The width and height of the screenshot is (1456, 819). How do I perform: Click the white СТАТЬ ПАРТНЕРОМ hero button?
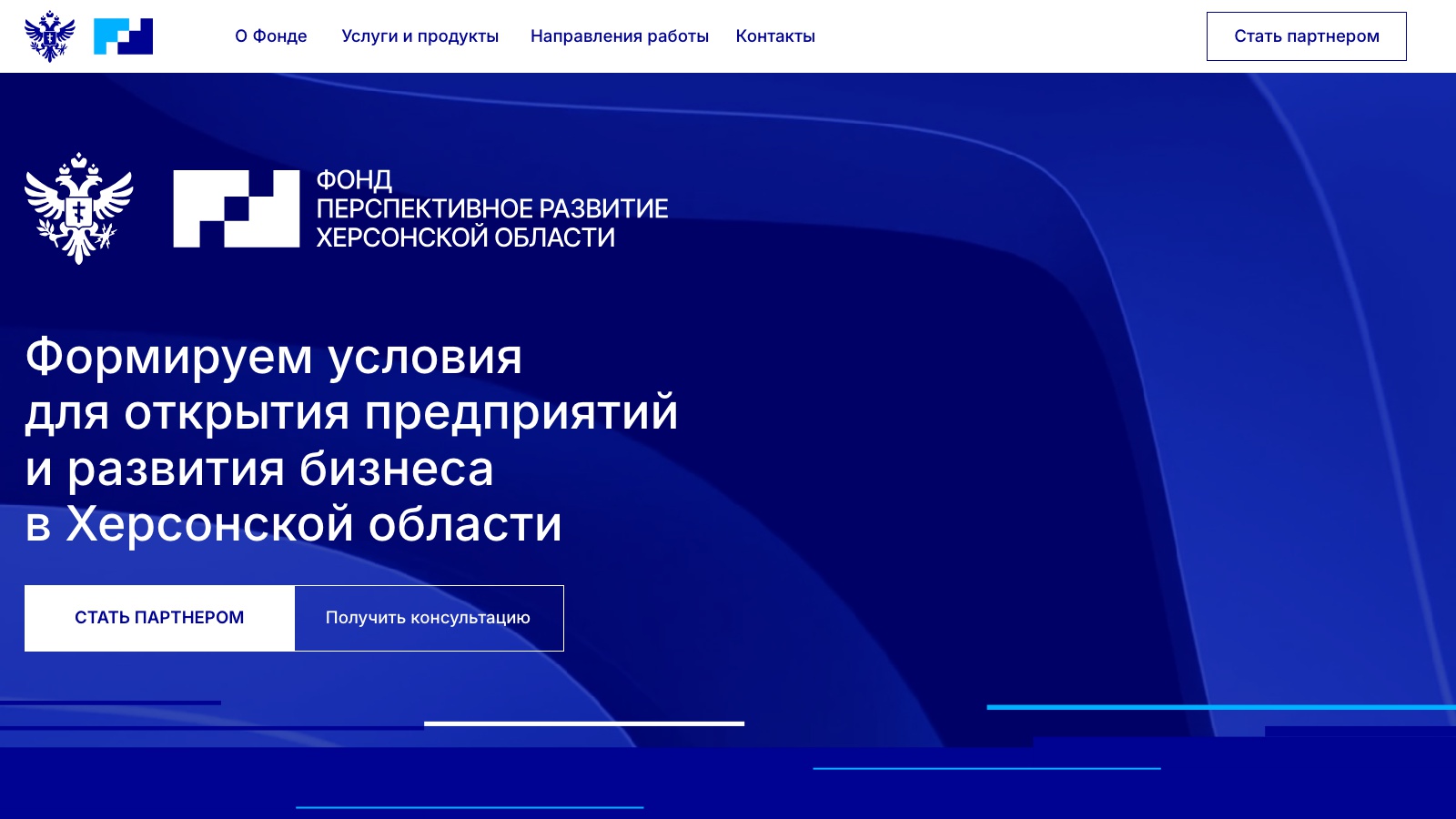[159, 618]
